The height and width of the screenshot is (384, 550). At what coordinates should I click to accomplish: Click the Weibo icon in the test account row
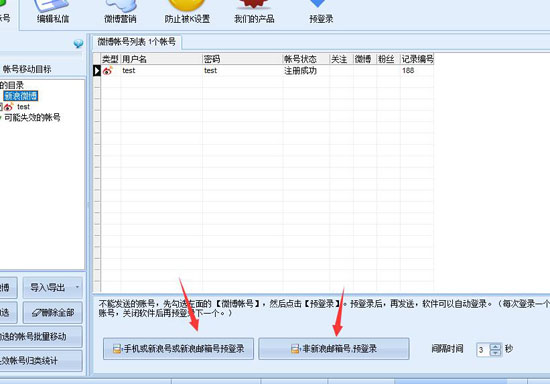(108, 70)
